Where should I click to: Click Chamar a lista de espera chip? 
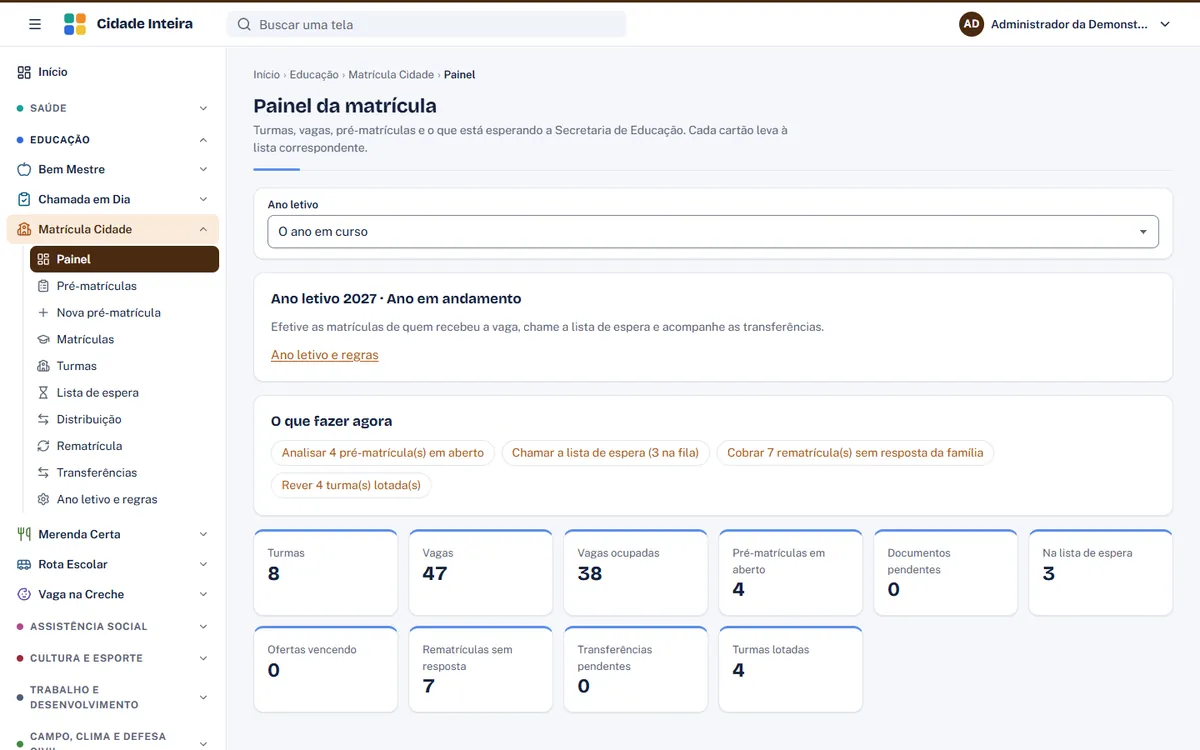606,453
